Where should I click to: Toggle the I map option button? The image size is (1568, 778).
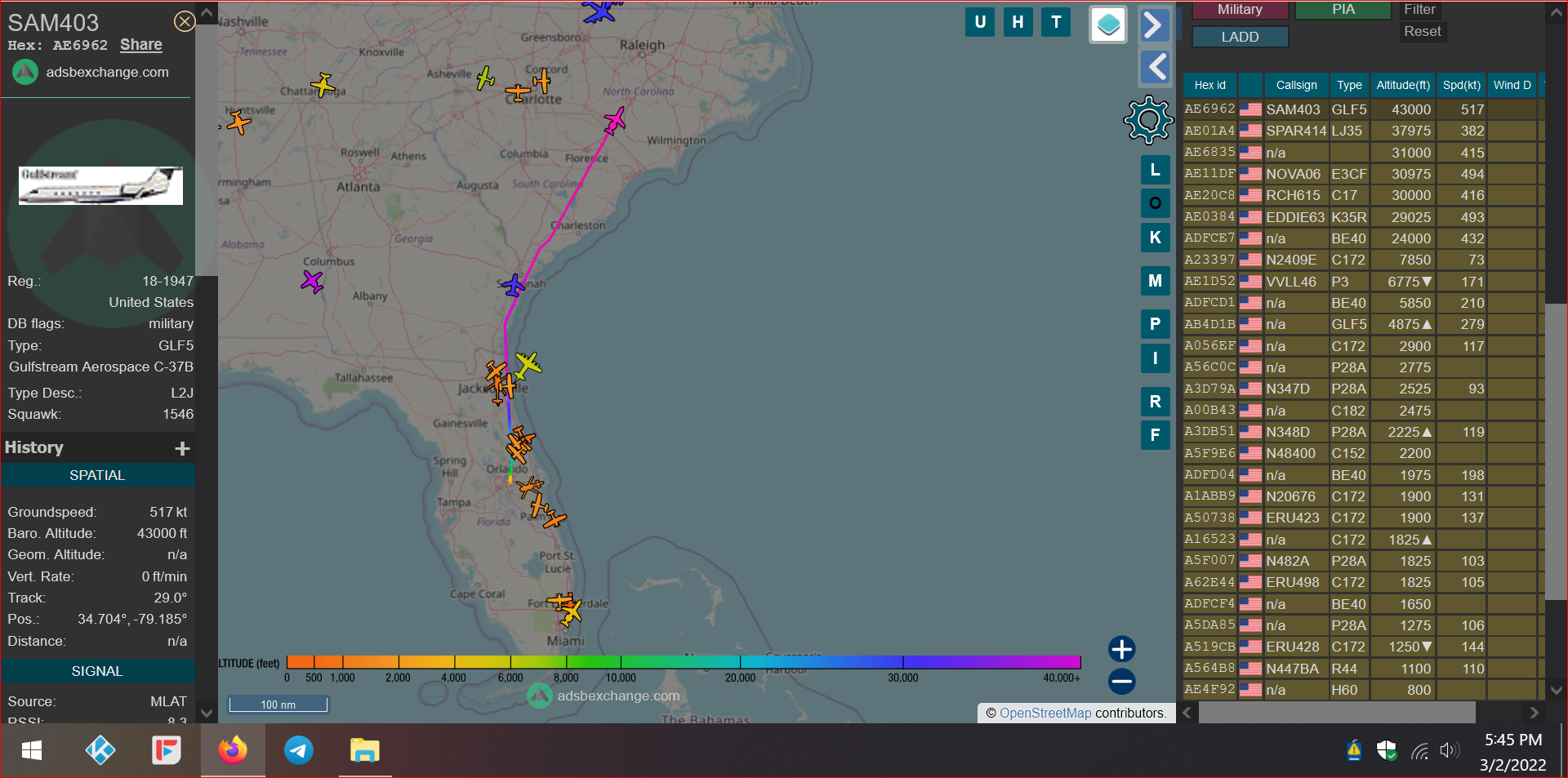[x=1155, y=358]
